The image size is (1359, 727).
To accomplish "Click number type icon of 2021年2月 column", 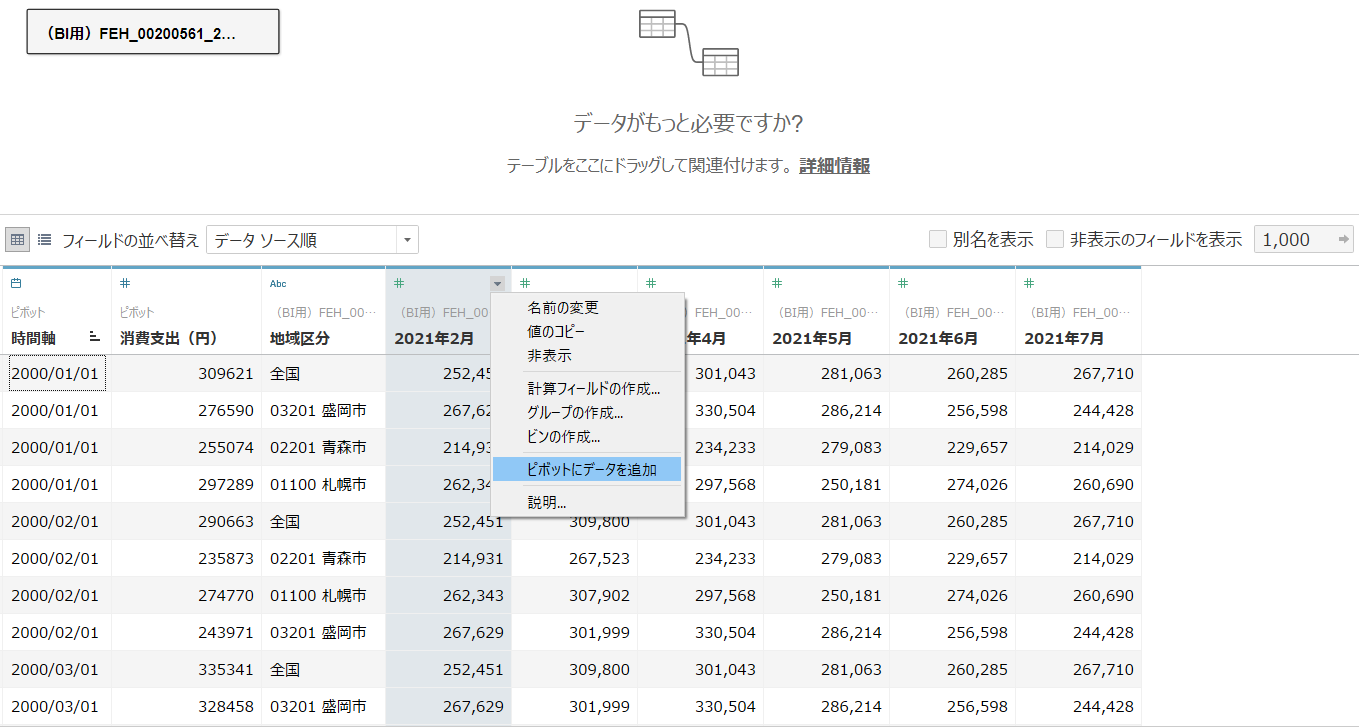I will point(399,284).
